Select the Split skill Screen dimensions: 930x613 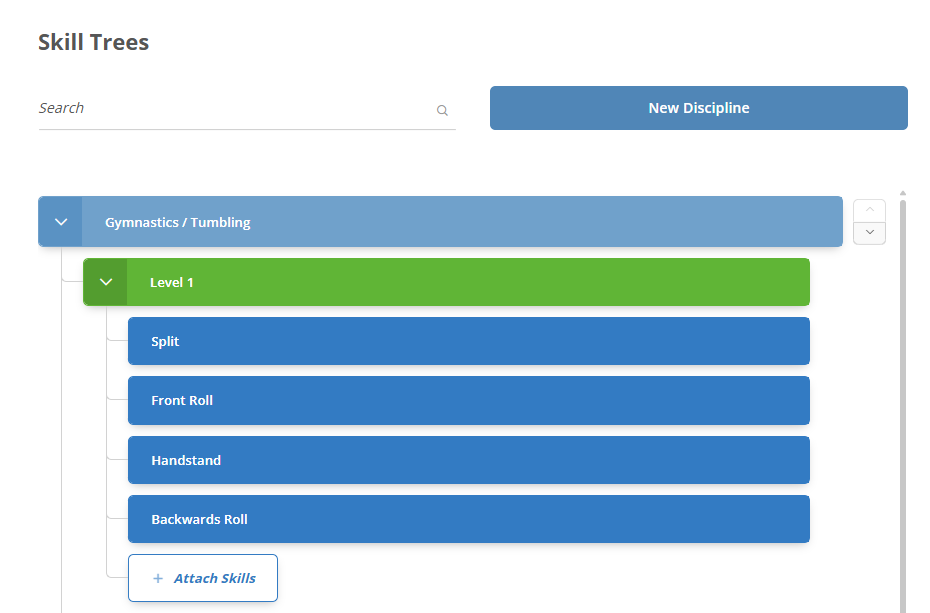coord(469,341)
